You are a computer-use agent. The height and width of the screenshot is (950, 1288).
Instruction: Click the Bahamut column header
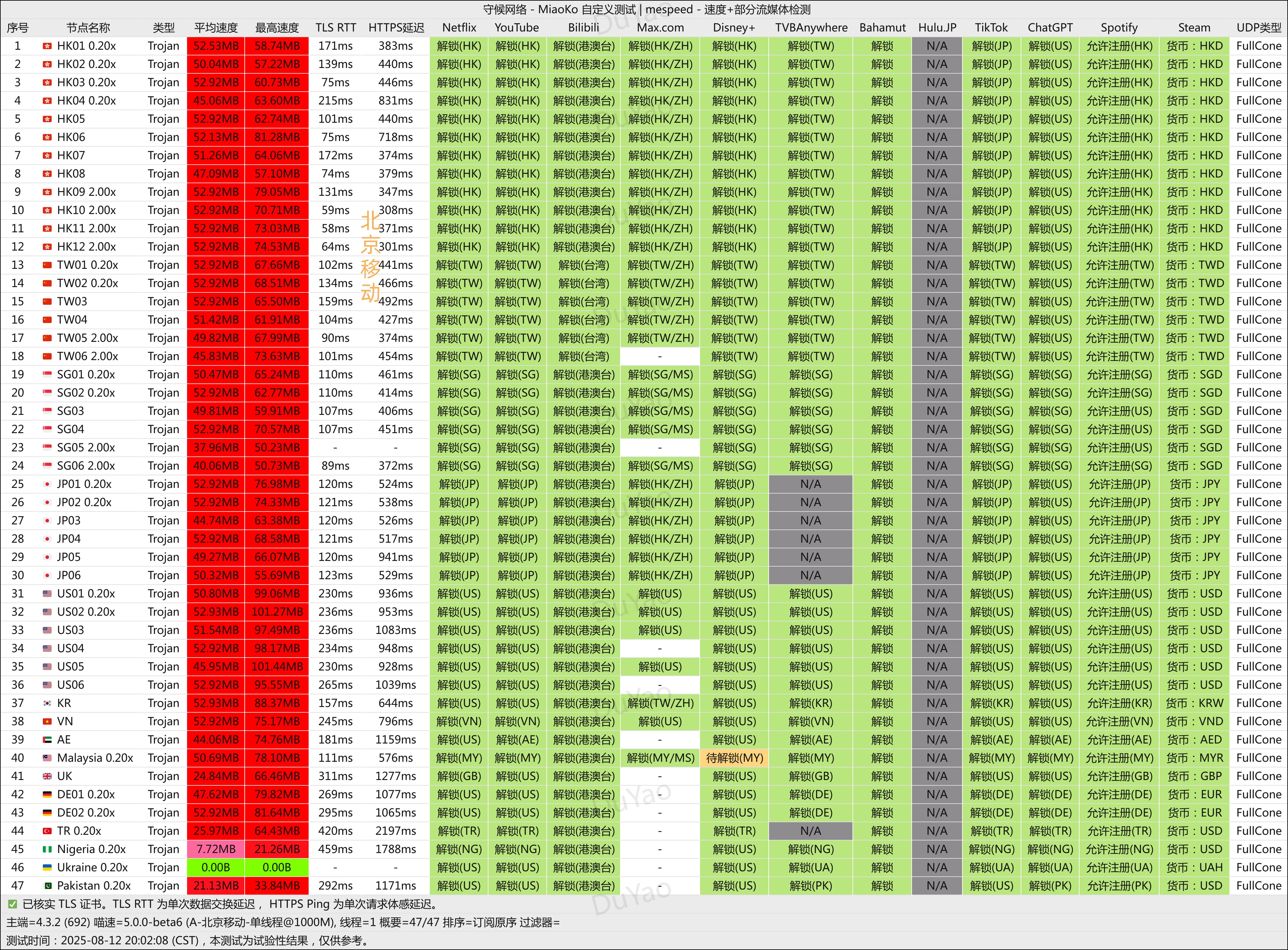(x=882, y=28)
